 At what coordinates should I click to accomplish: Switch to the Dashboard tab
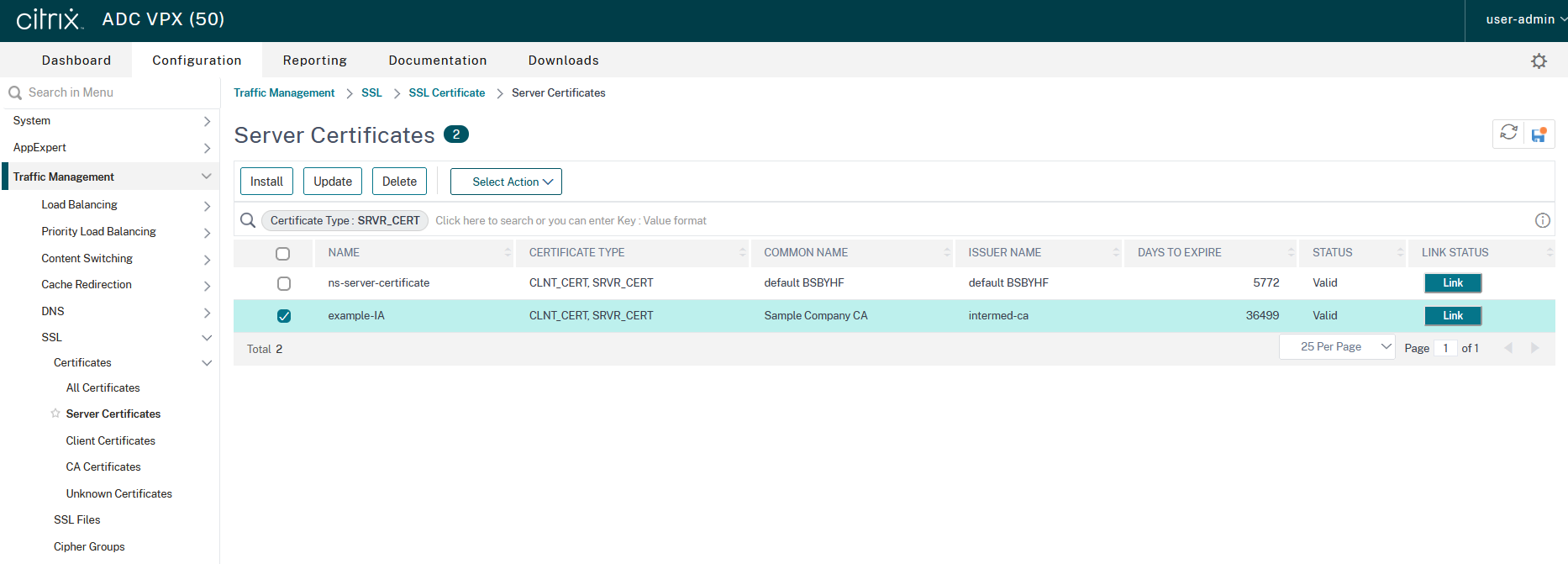[x=76, y=61]
